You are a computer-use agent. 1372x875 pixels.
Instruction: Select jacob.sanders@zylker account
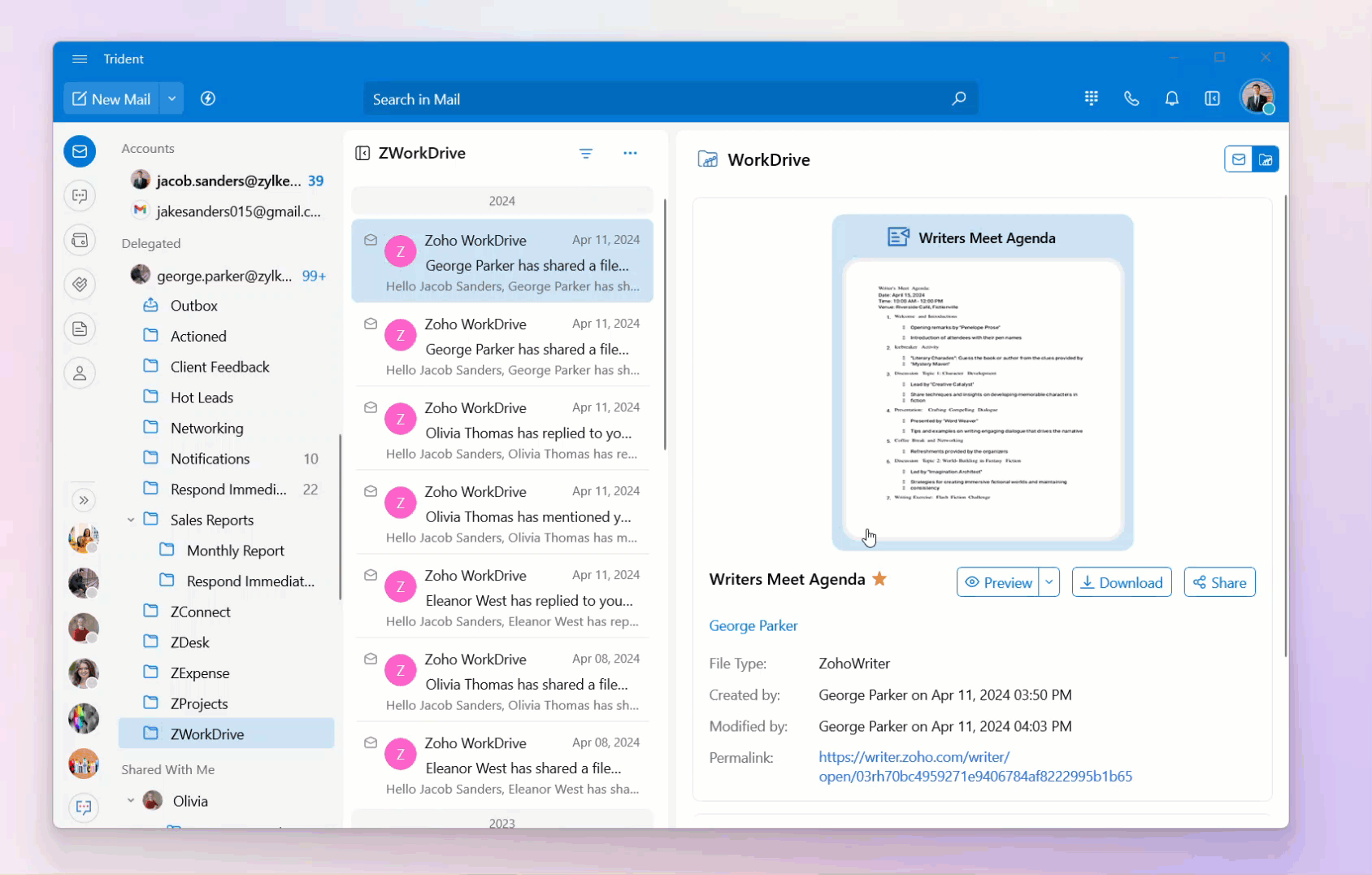click(x=227, y=181)
